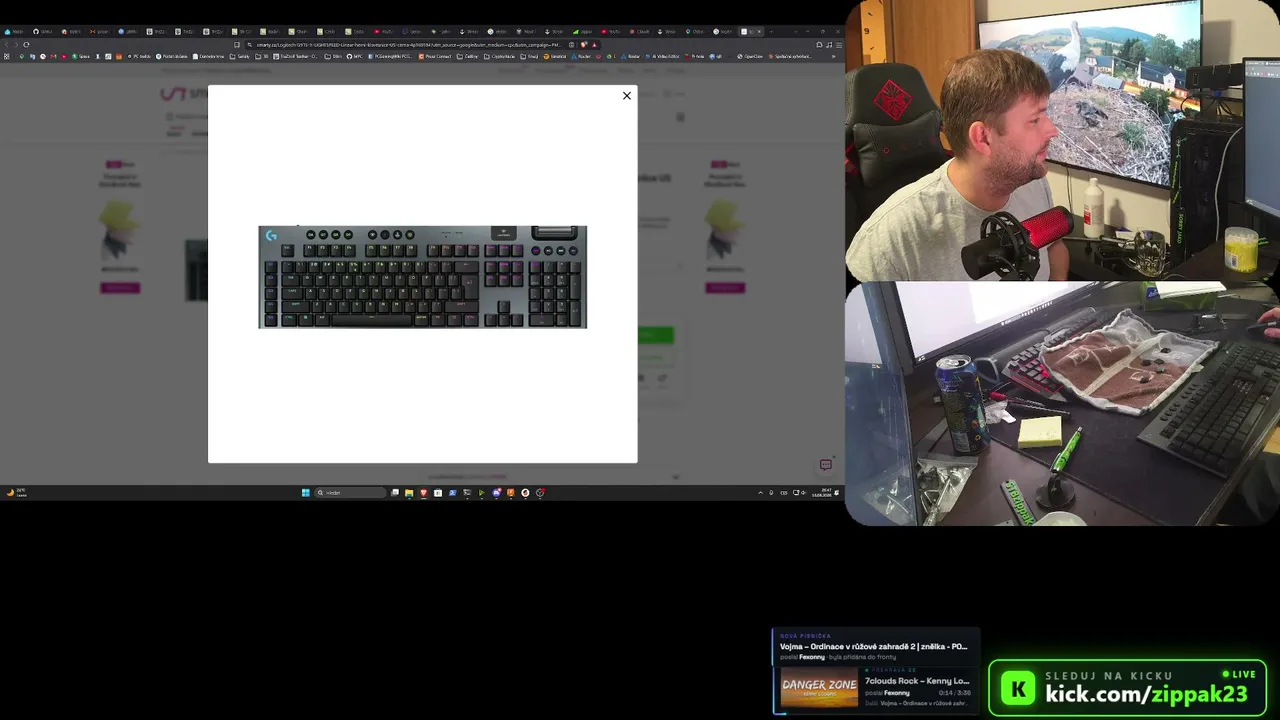Click the Logitech keyboard product image

click(423, 277)
